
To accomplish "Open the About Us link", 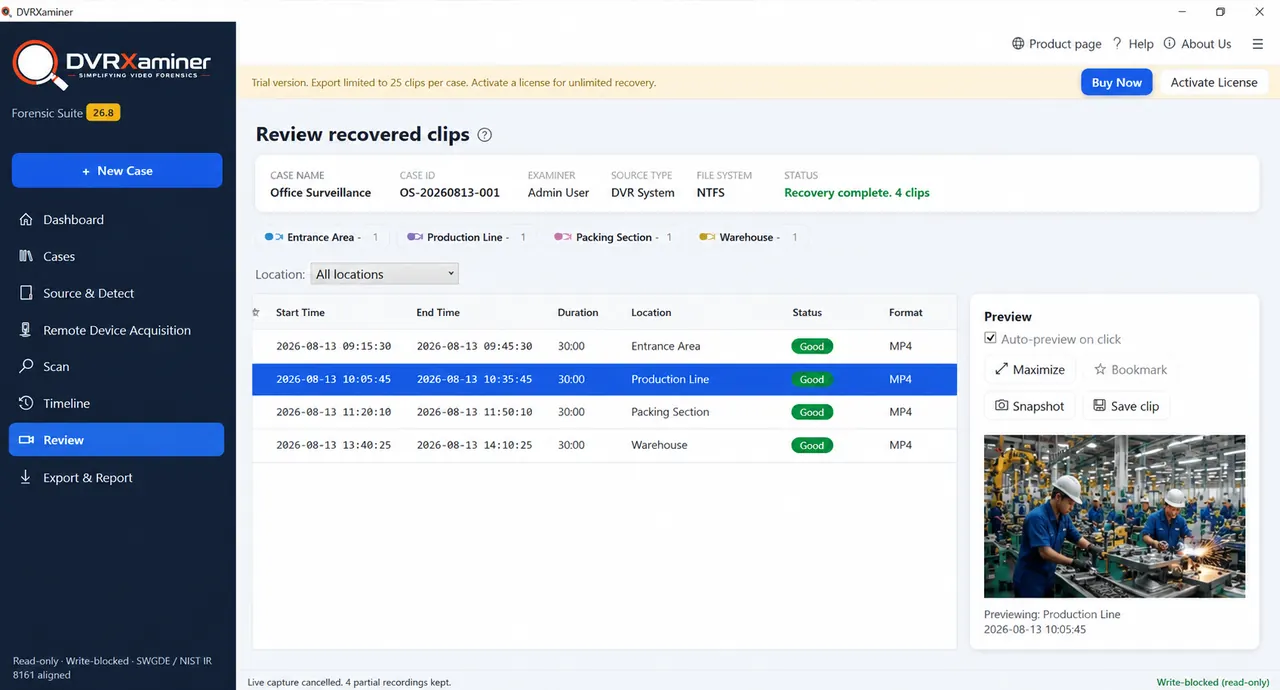I will (x=1197, y=44).
